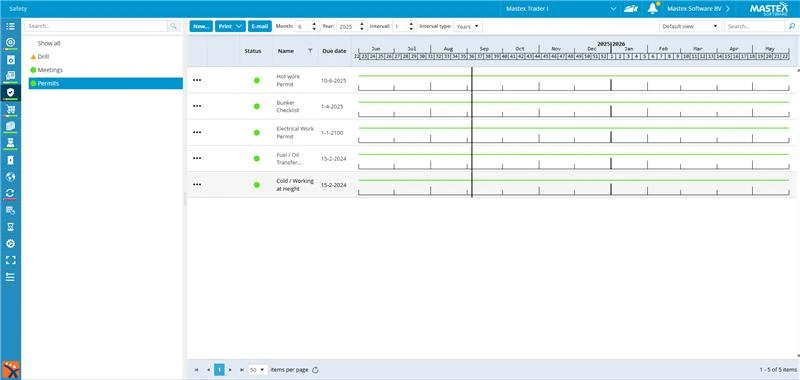The height and width of the screenshot is (380, 800).
Task: Open actions menu for Fuel / Oil Transfer
Action: (x=197, y=158)
